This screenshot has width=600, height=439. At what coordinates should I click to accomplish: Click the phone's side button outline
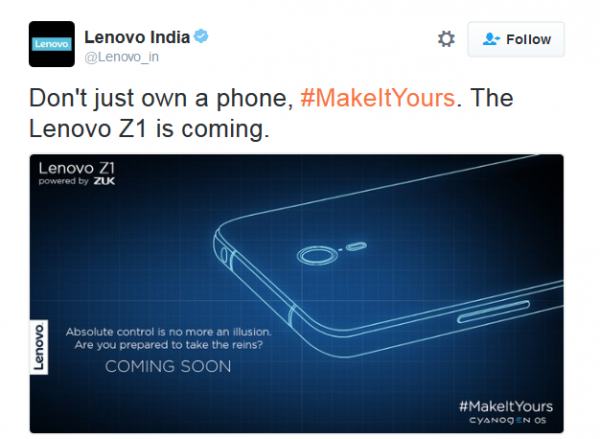coord(494,312)
